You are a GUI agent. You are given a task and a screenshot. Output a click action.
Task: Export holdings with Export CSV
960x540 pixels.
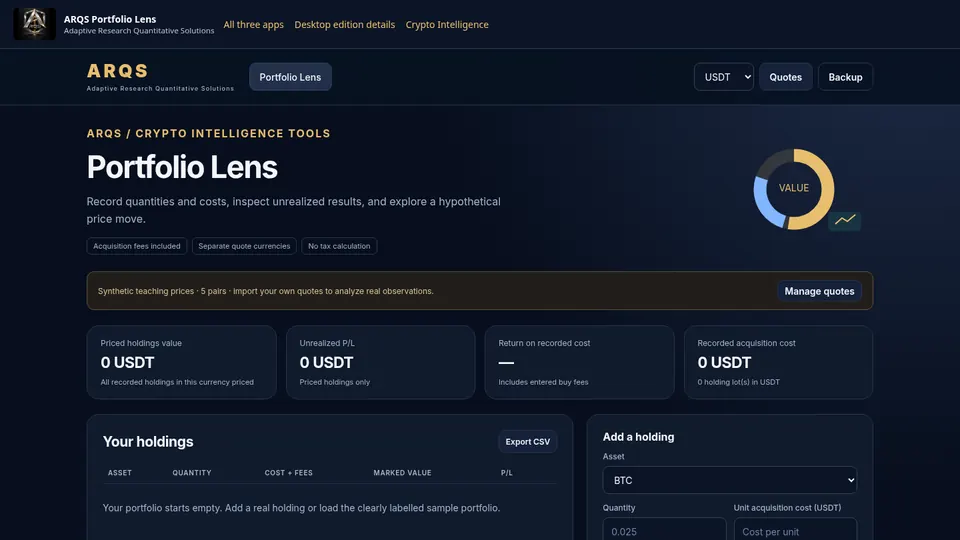click(x=528, y=442)
